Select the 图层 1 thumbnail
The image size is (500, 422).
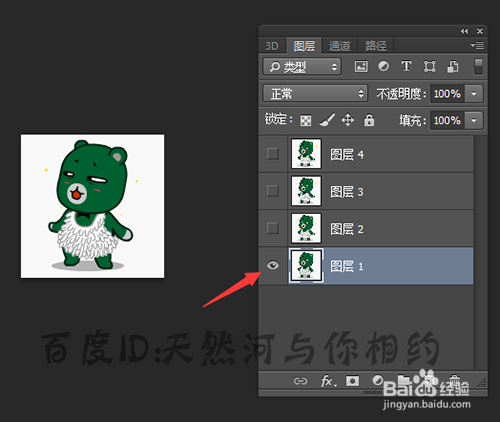[306, 266]
